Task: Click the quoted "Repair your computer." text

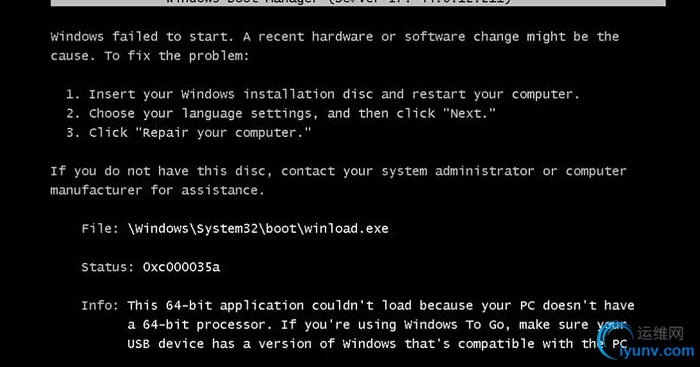Action: point(223,133)
